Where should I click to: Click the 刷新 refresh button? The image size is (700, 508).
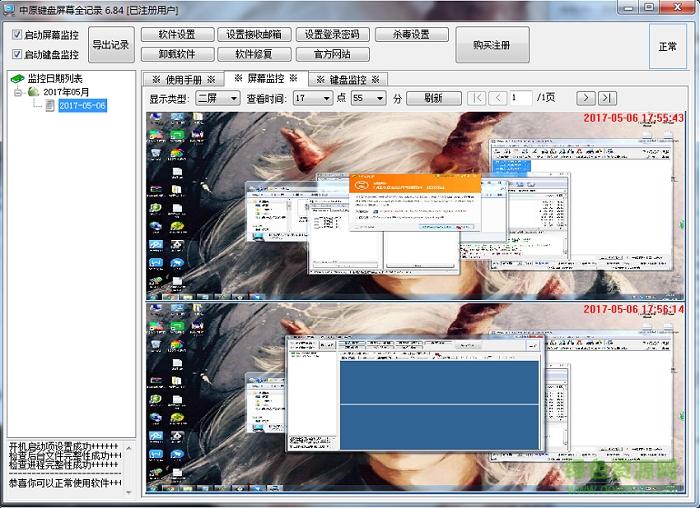tap(434, 98)
